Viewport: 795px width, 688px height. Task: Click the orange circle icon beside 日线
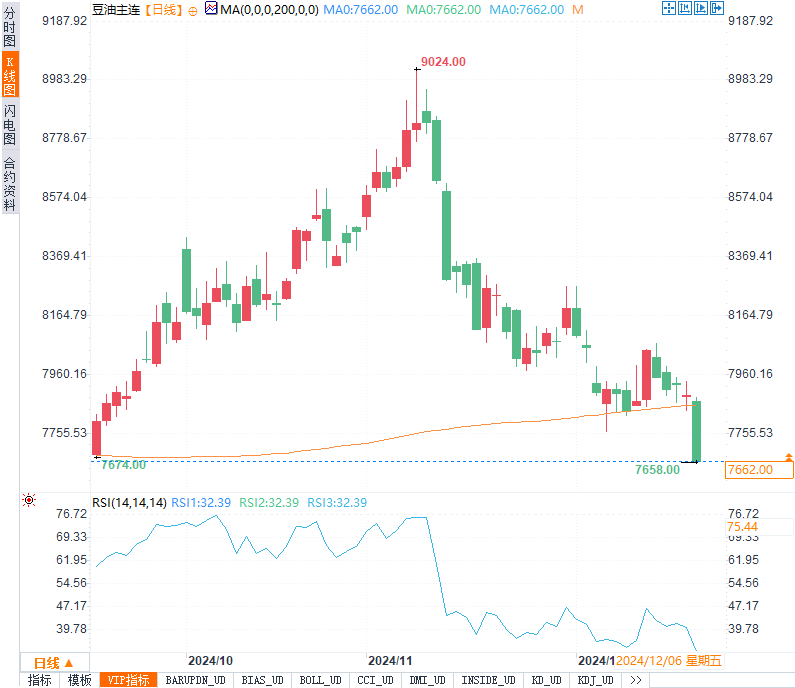[193, 11]
